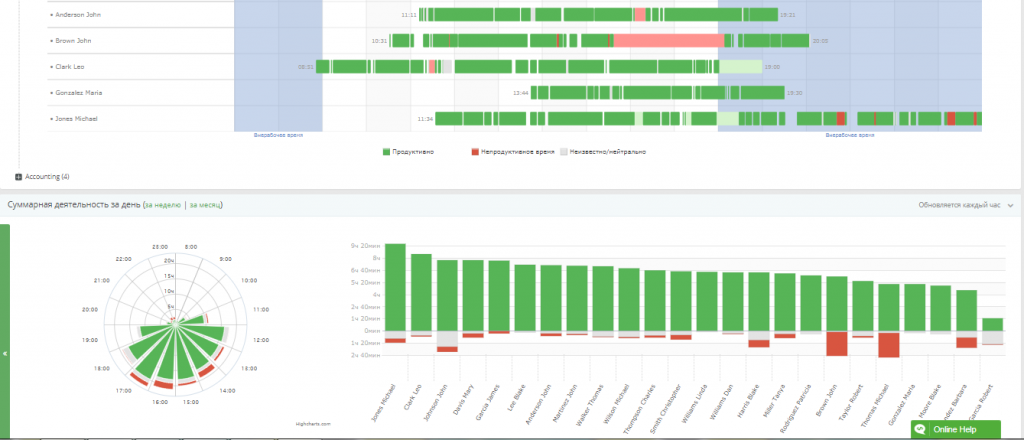
Task: Select Clark Leo in employee list
Action: pos(70,67)
